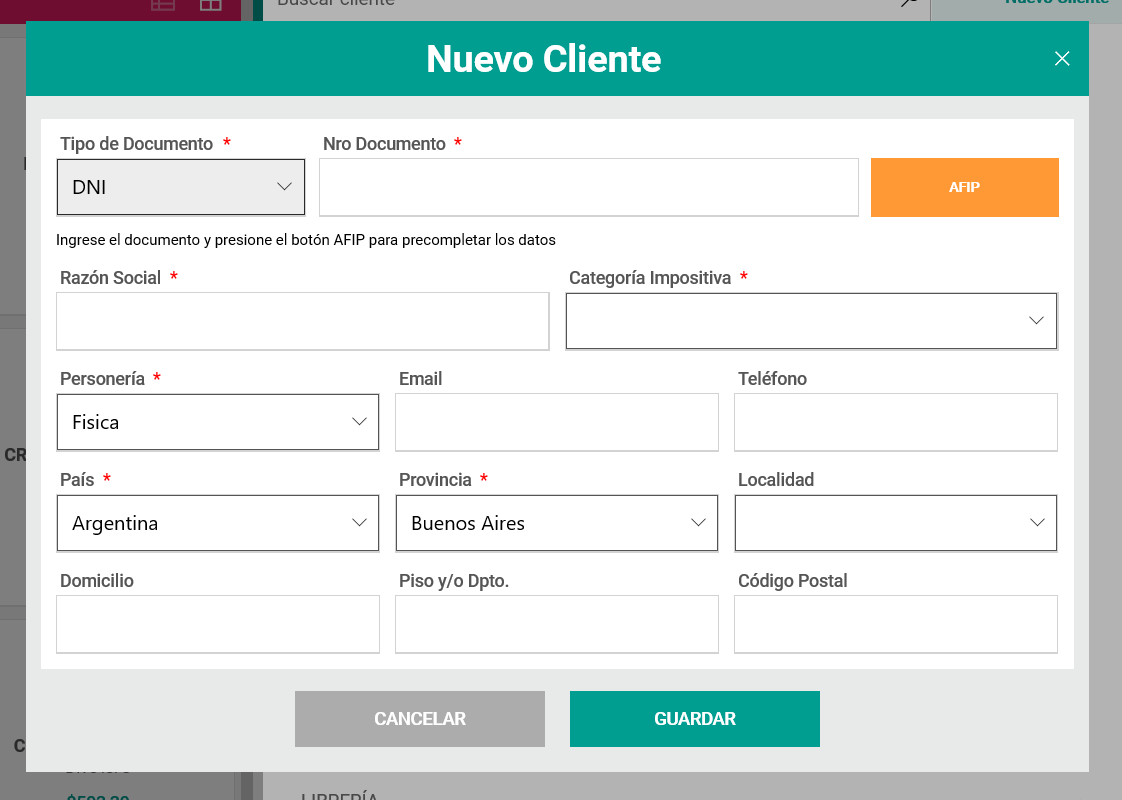Viewport: 1122px width, 800px height.
Task: Open the Tipo de Documento dropdown showing DNI
Action: pyautogui.click(x=181, y=187)
